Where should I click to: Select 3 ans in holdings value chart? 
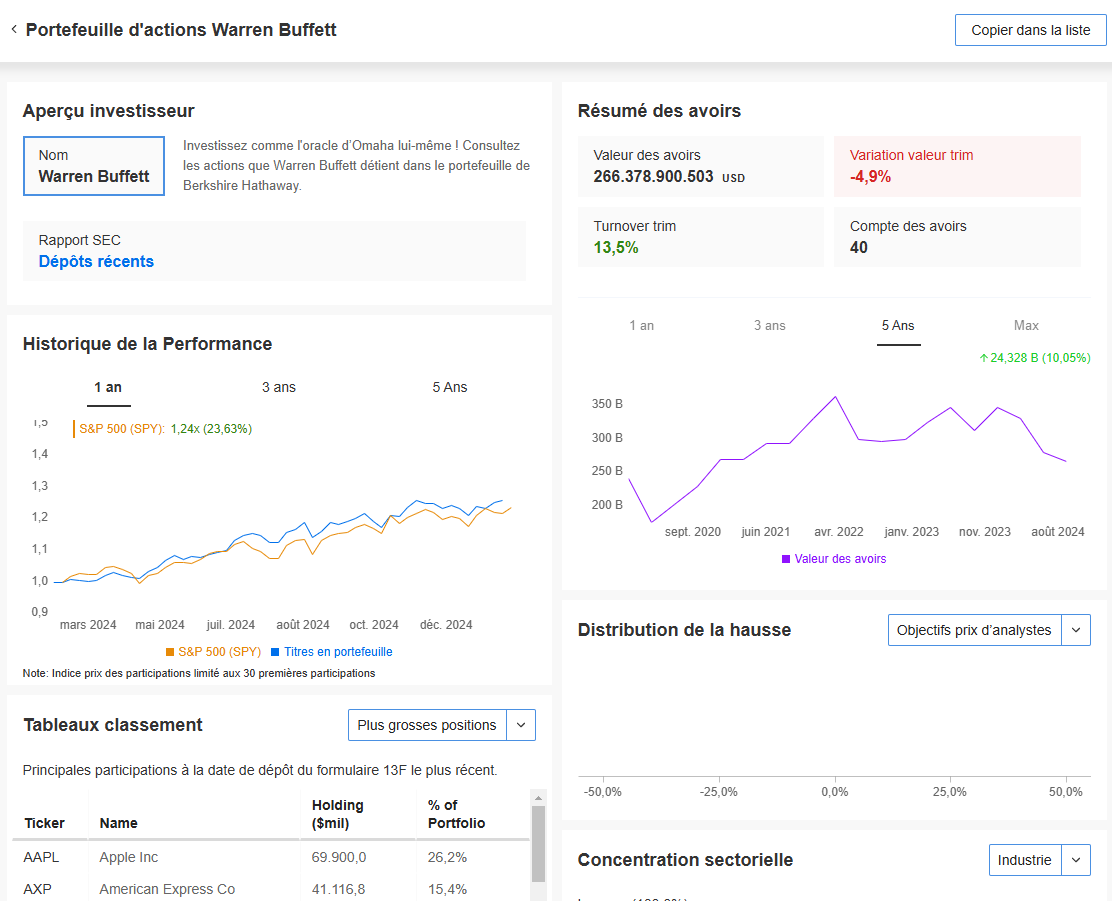point(769,326)
